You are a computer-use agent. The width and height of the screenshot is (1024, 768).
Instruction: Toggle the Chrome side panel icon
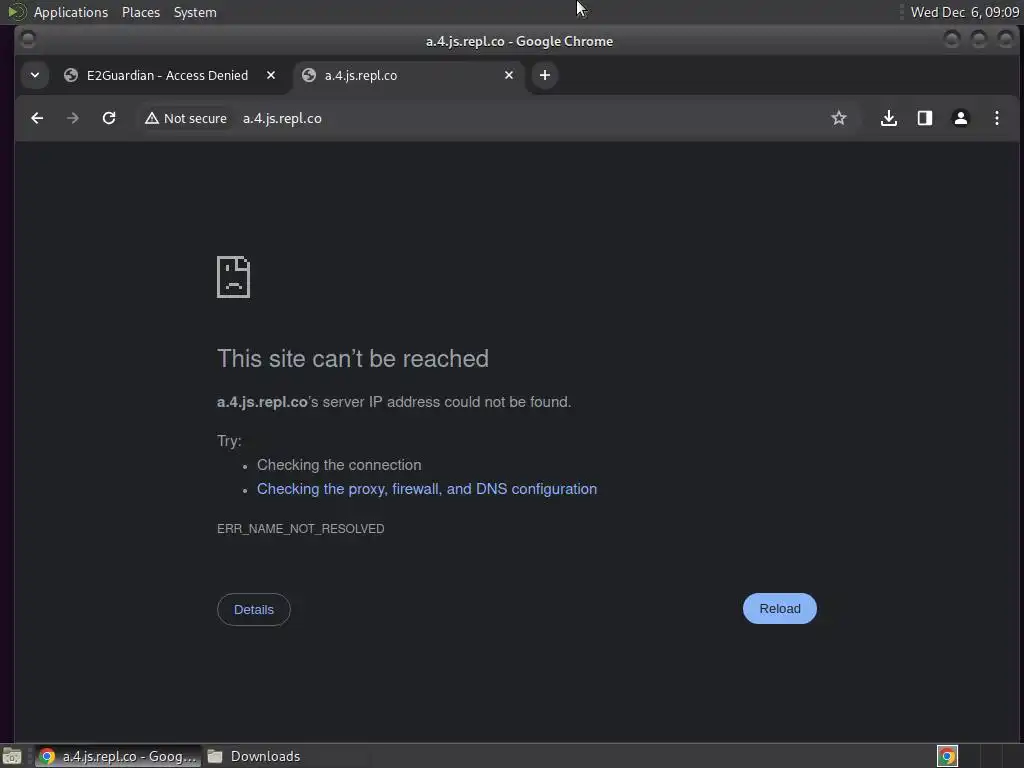(925, 118)
